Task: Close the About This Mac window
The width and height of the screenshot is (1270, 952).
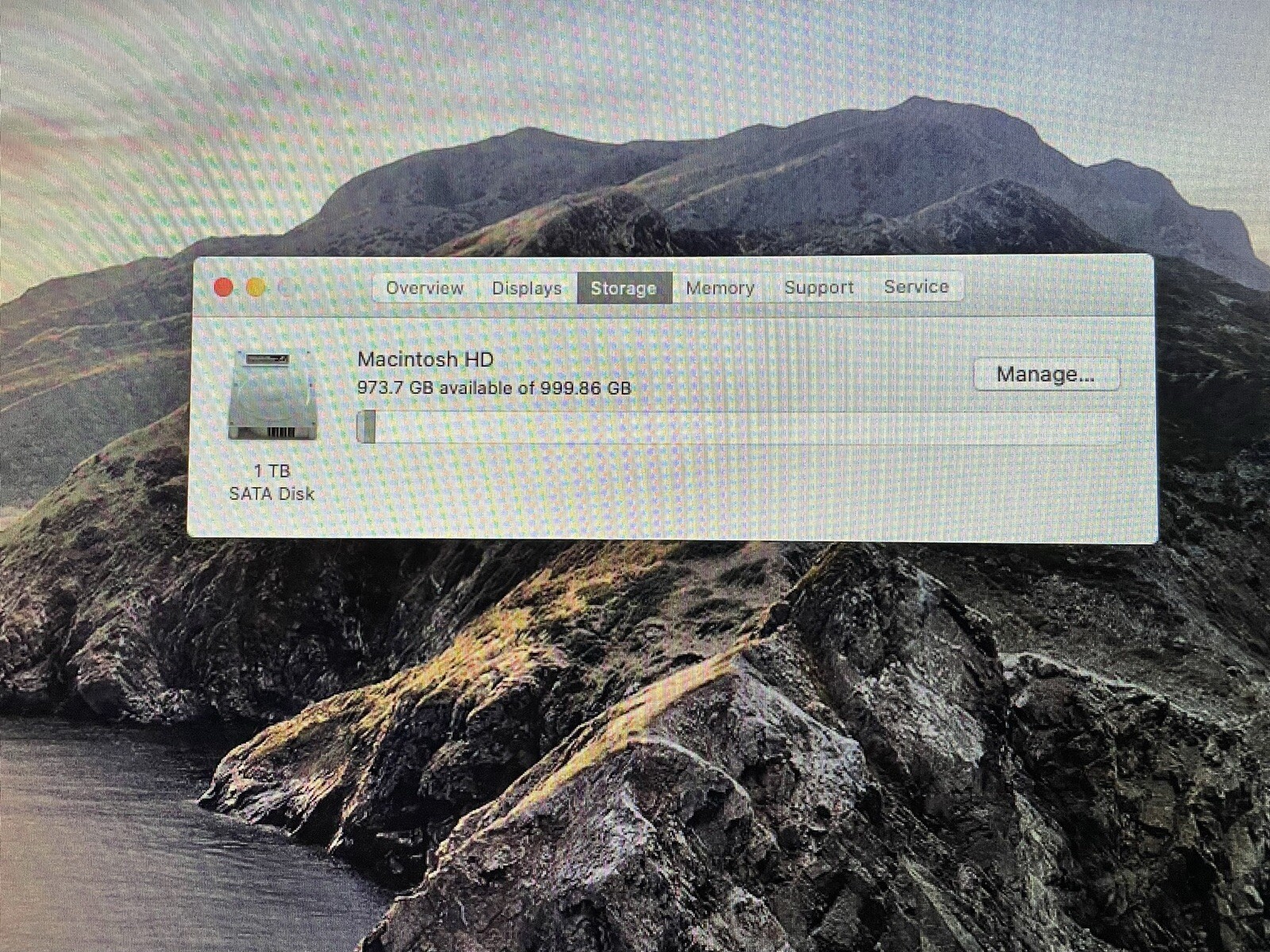Action: point(224,287)
